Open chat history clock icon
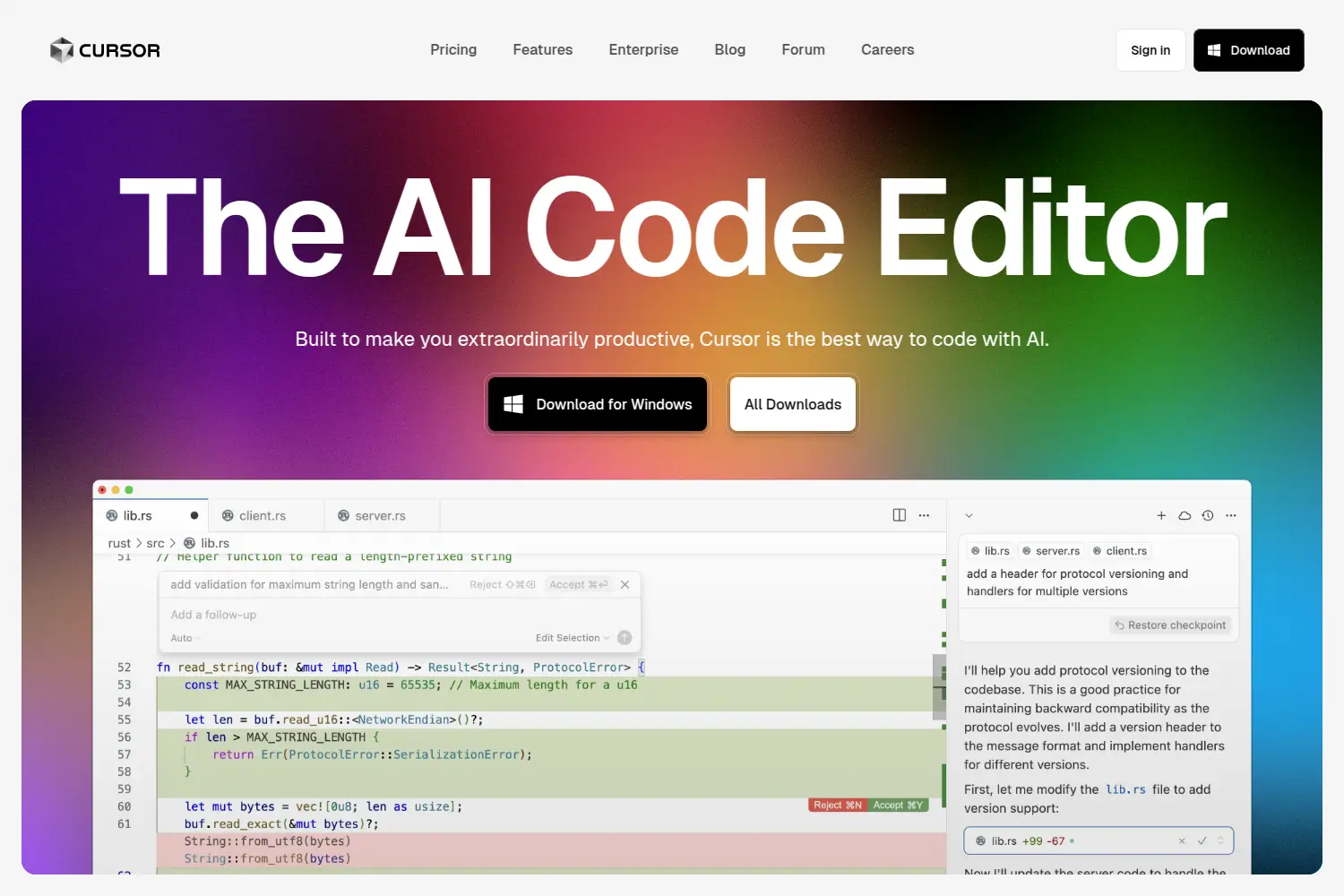1344x896 pixels. click(1208, 515)
